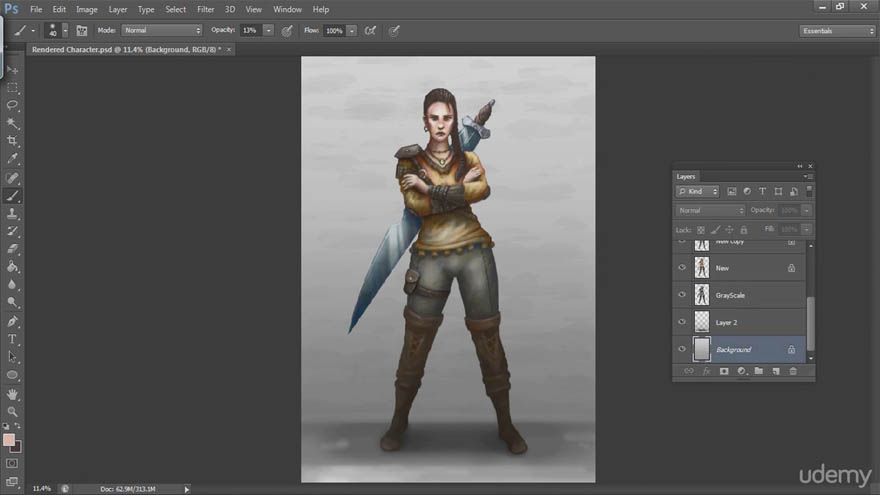
Task: Hide Layer 2 visibility eye
Action: [682, 322]
